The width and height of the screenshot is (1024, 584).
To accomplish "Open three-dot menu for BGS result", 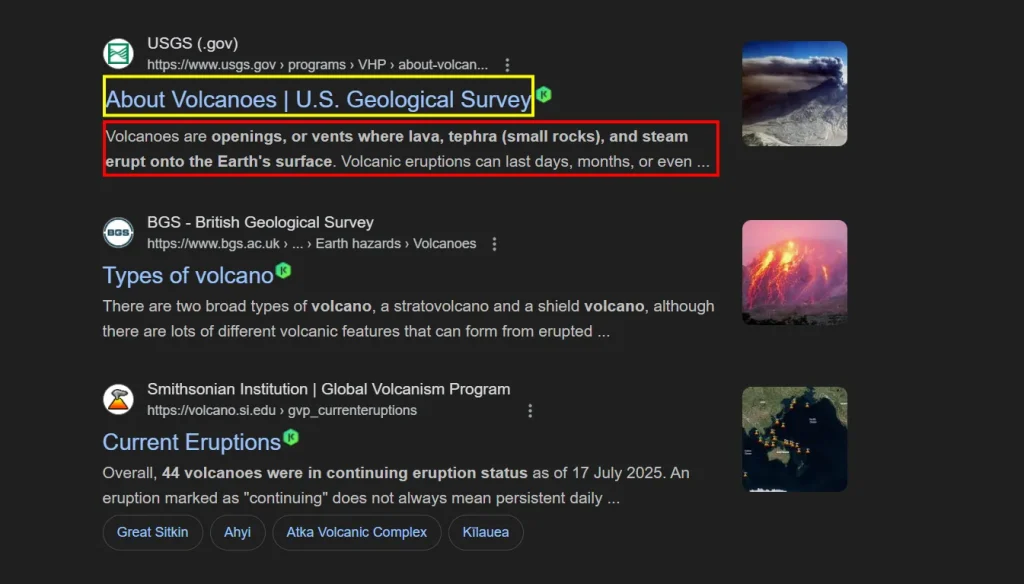I will pyautogui.click(x=494, y=244).
